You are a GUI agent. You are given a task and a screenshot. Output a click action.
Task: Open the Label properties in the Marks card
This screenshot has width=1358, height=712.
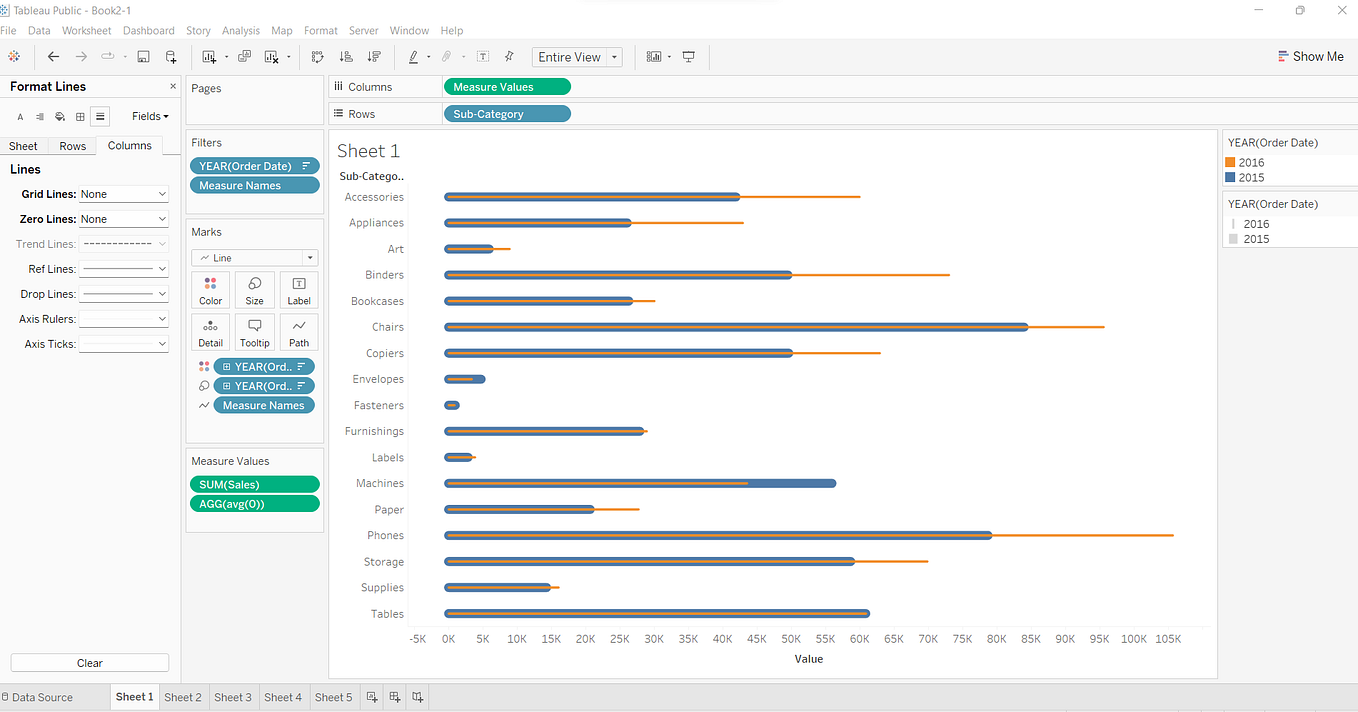(x=298, y=289)
